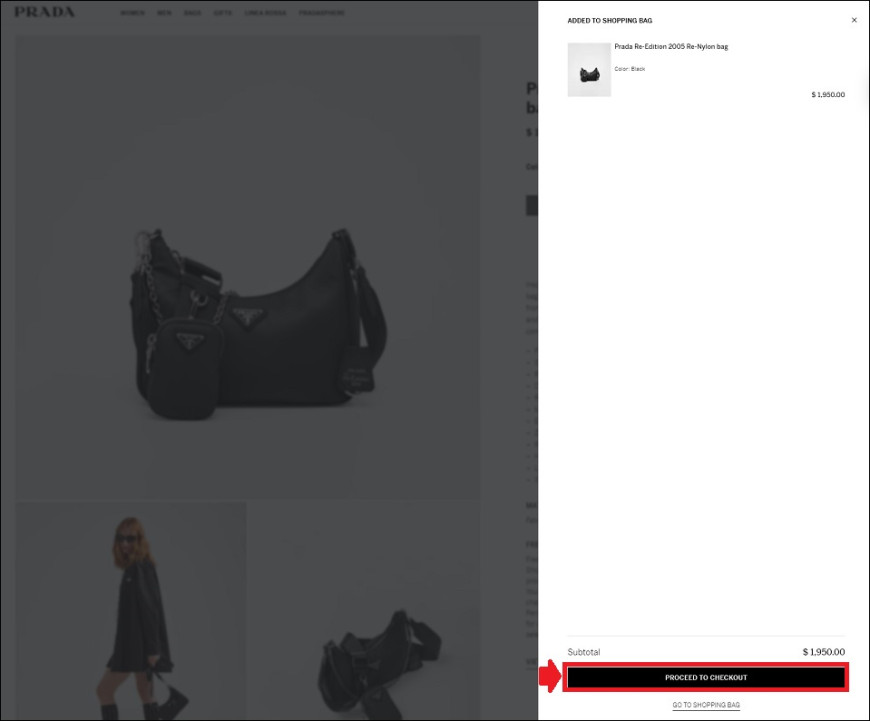Select the Added to Shopping Bag heading
Viewport: 870px width, 721px height.
pos(610,21)
